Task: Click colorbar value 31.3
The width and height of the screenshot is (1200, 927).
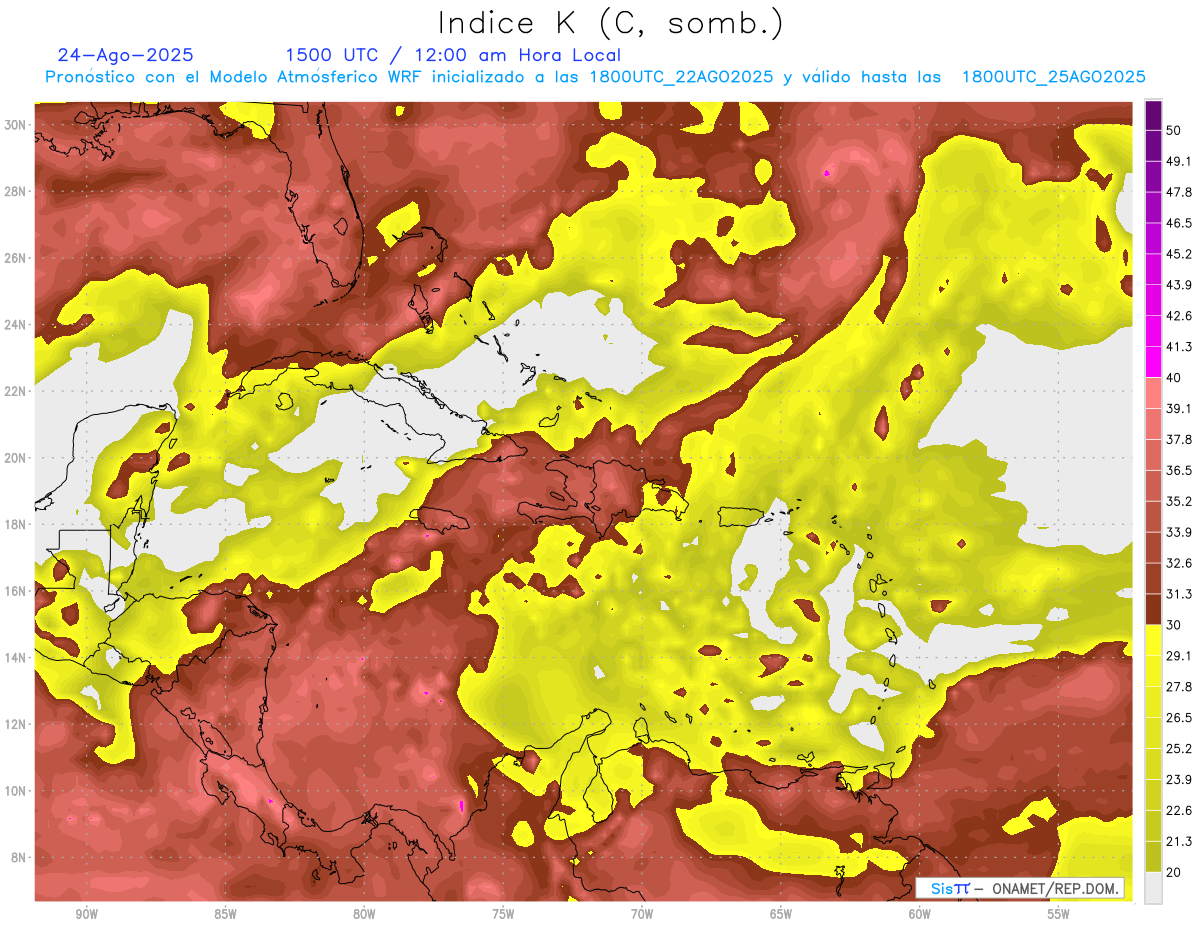Action: click(1179, 594)
